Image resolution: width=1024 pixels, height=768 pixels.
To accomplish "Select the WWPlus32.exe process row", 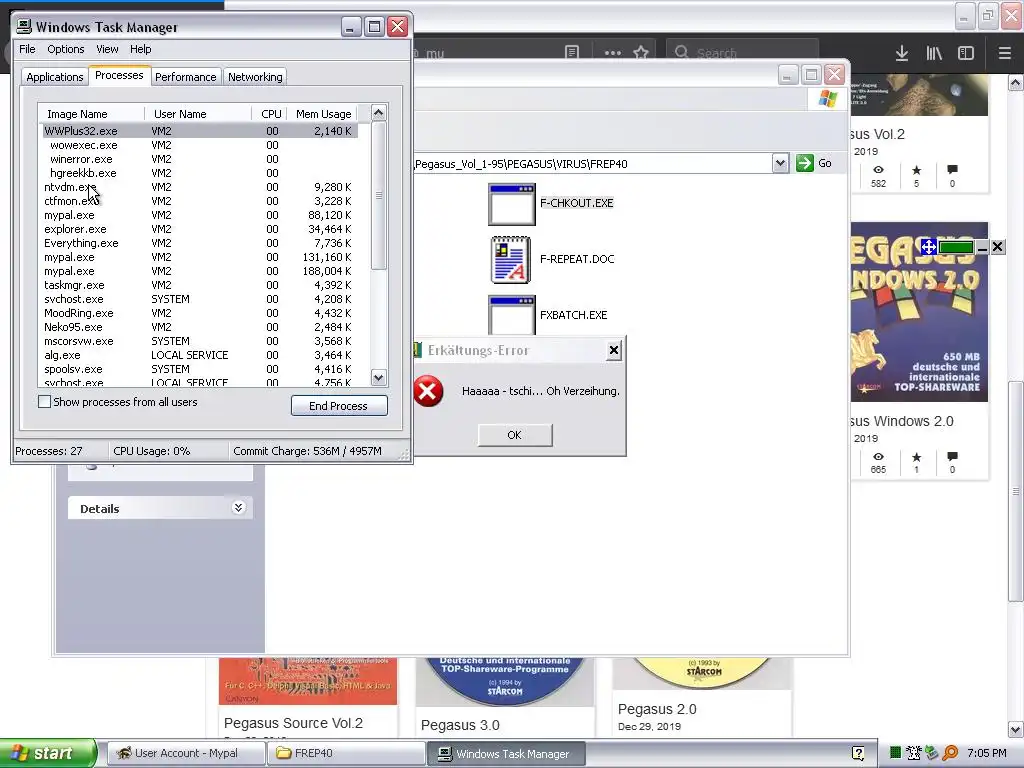I will pos(200,131).
